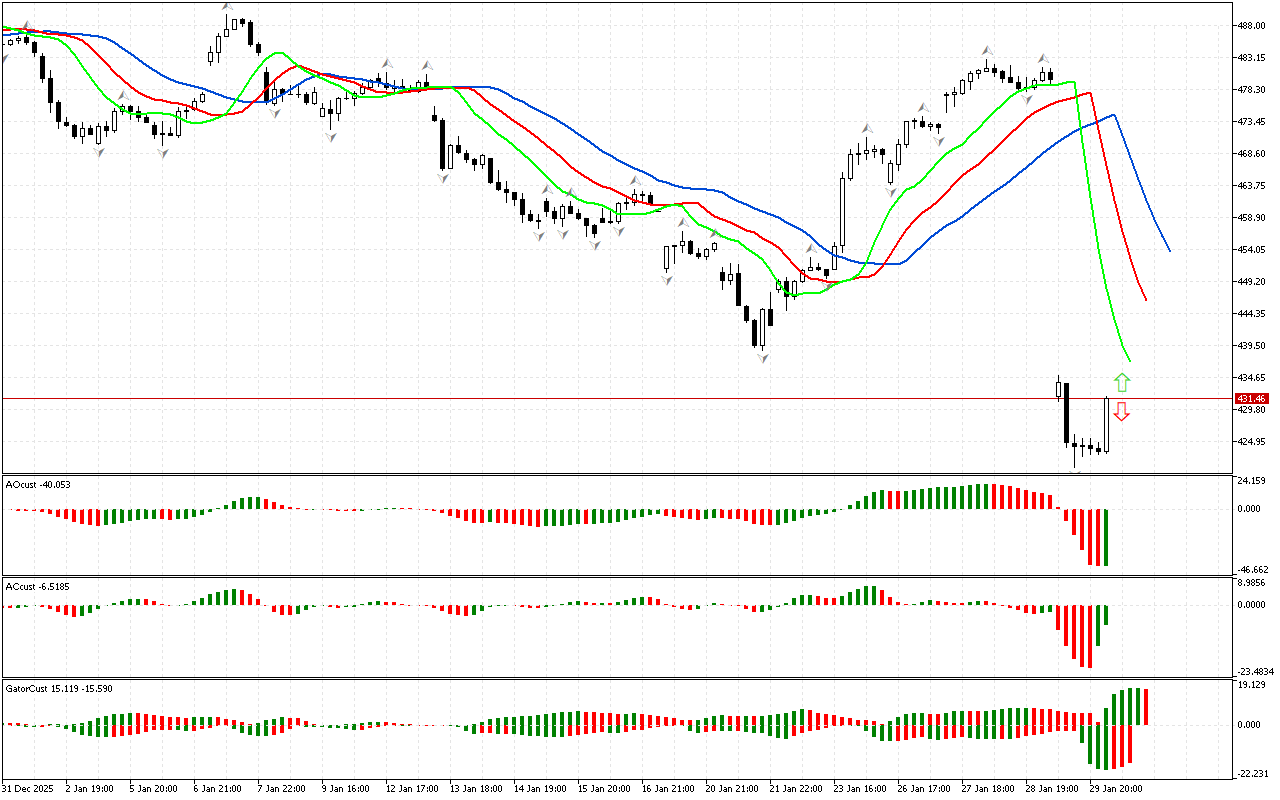Click the 488.00 price scale label
Screen dimensions: 1280x800
pos(1252,26)
